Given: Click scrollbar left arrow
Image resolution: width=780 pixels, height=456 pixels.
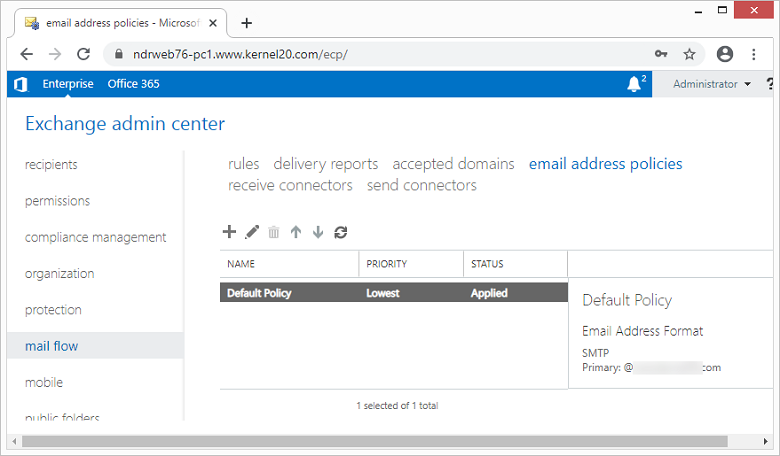Looking at the screenshot, I should click(x=14, y=441).
